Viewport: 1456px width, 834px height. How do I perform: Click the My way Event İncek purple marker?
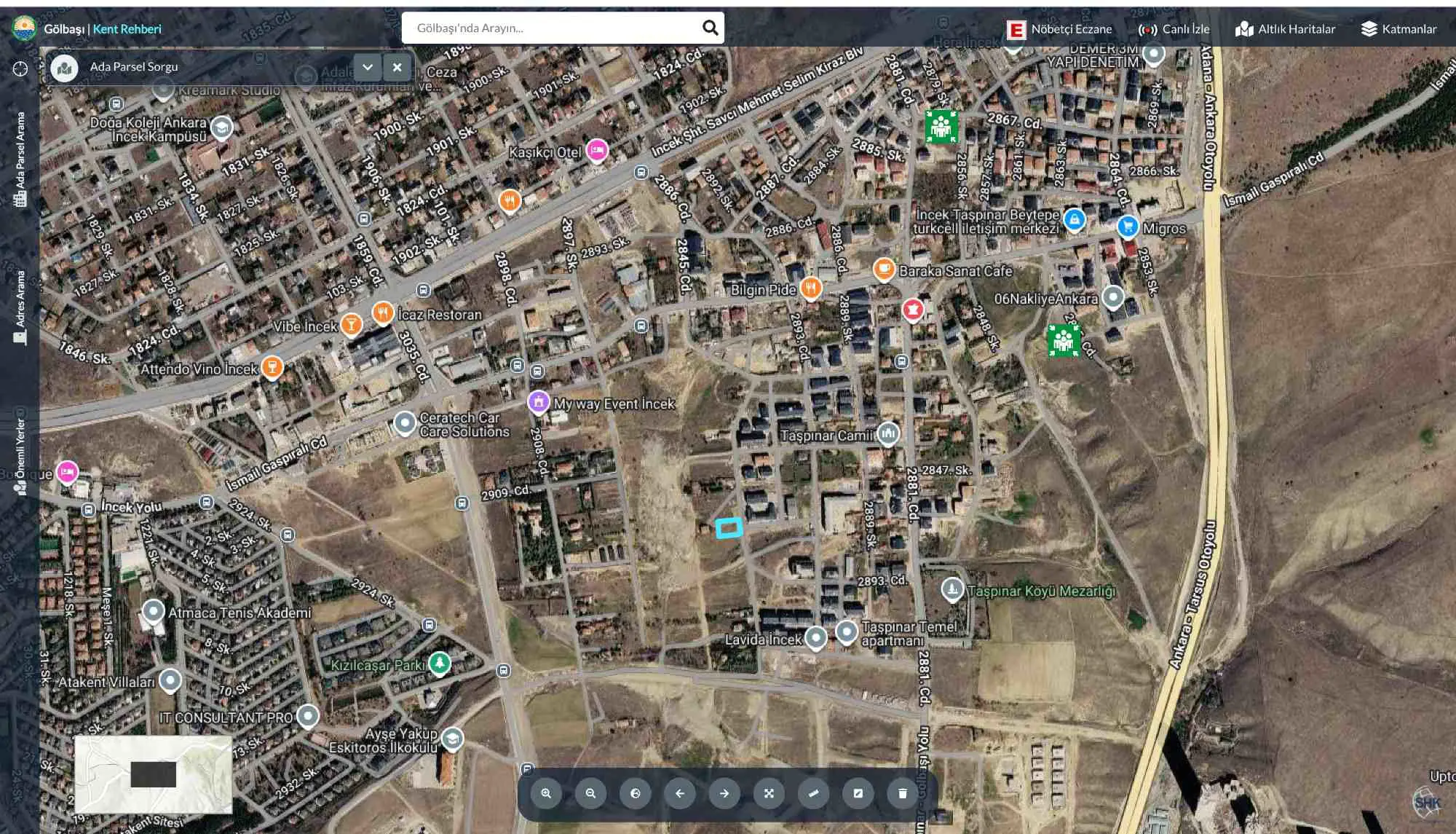[538, 402]
